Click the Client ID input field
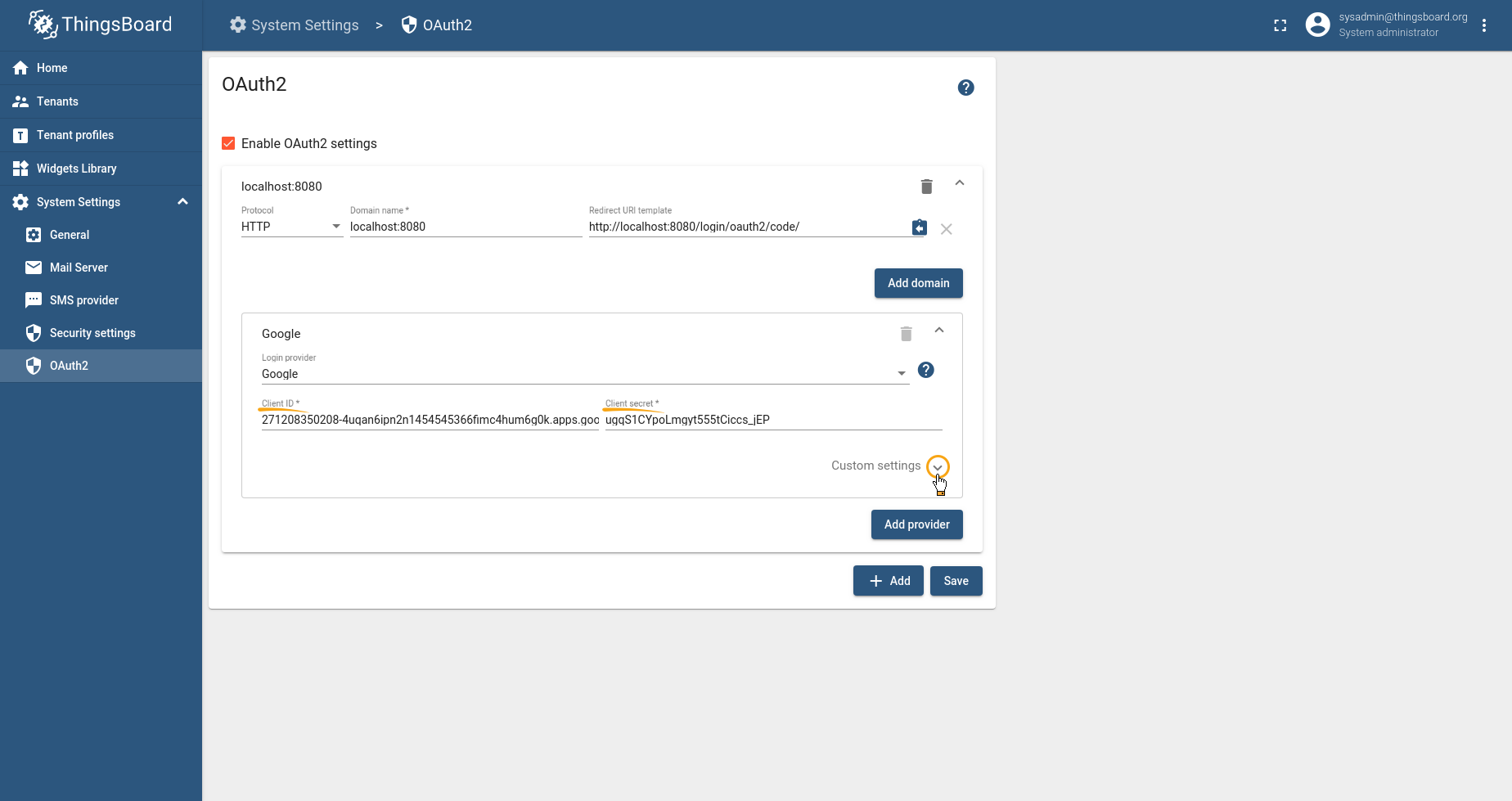The image size is (1512, 801). [430, 420]
